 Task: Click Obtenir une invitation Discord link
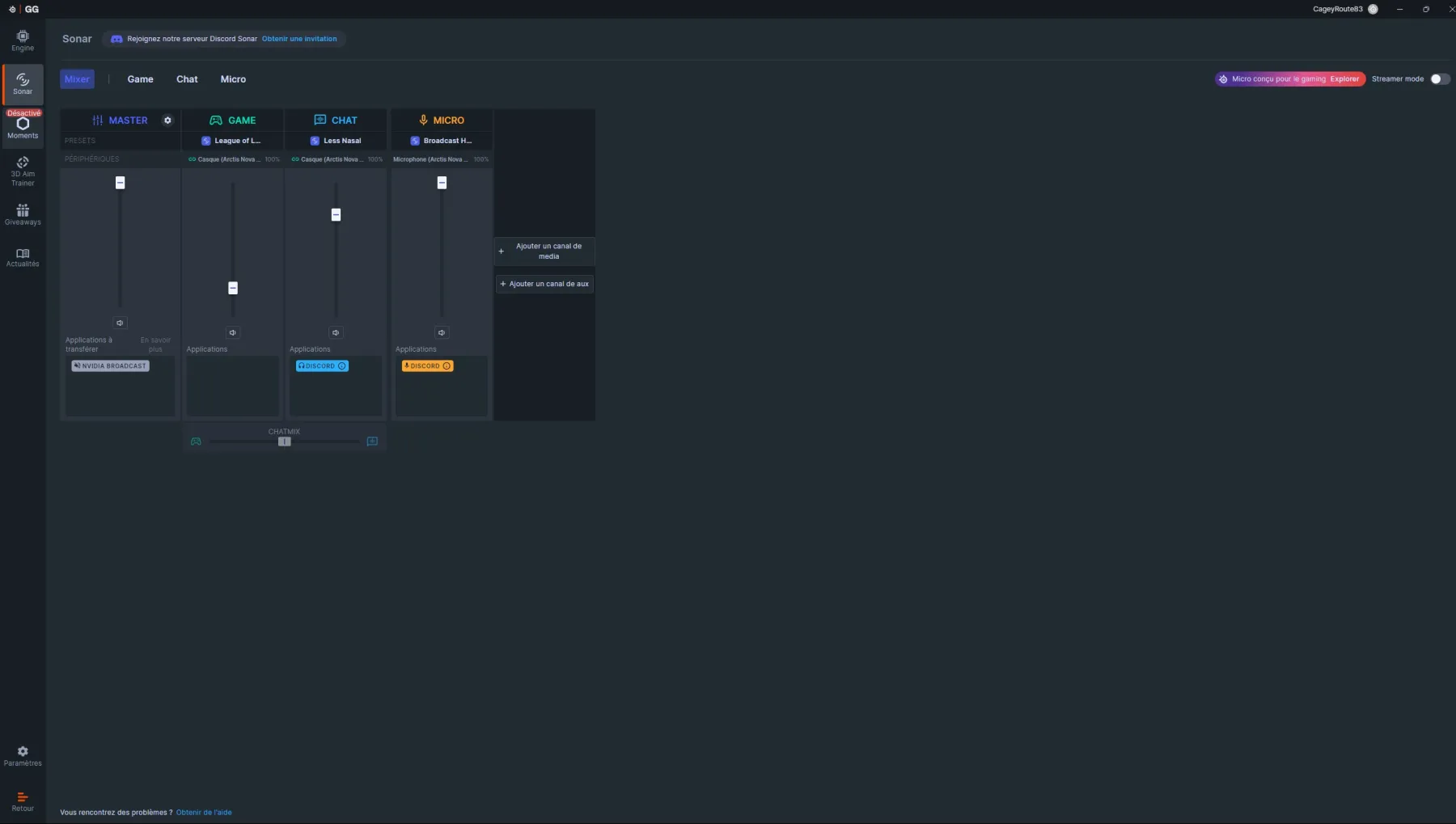pos(299,39)
